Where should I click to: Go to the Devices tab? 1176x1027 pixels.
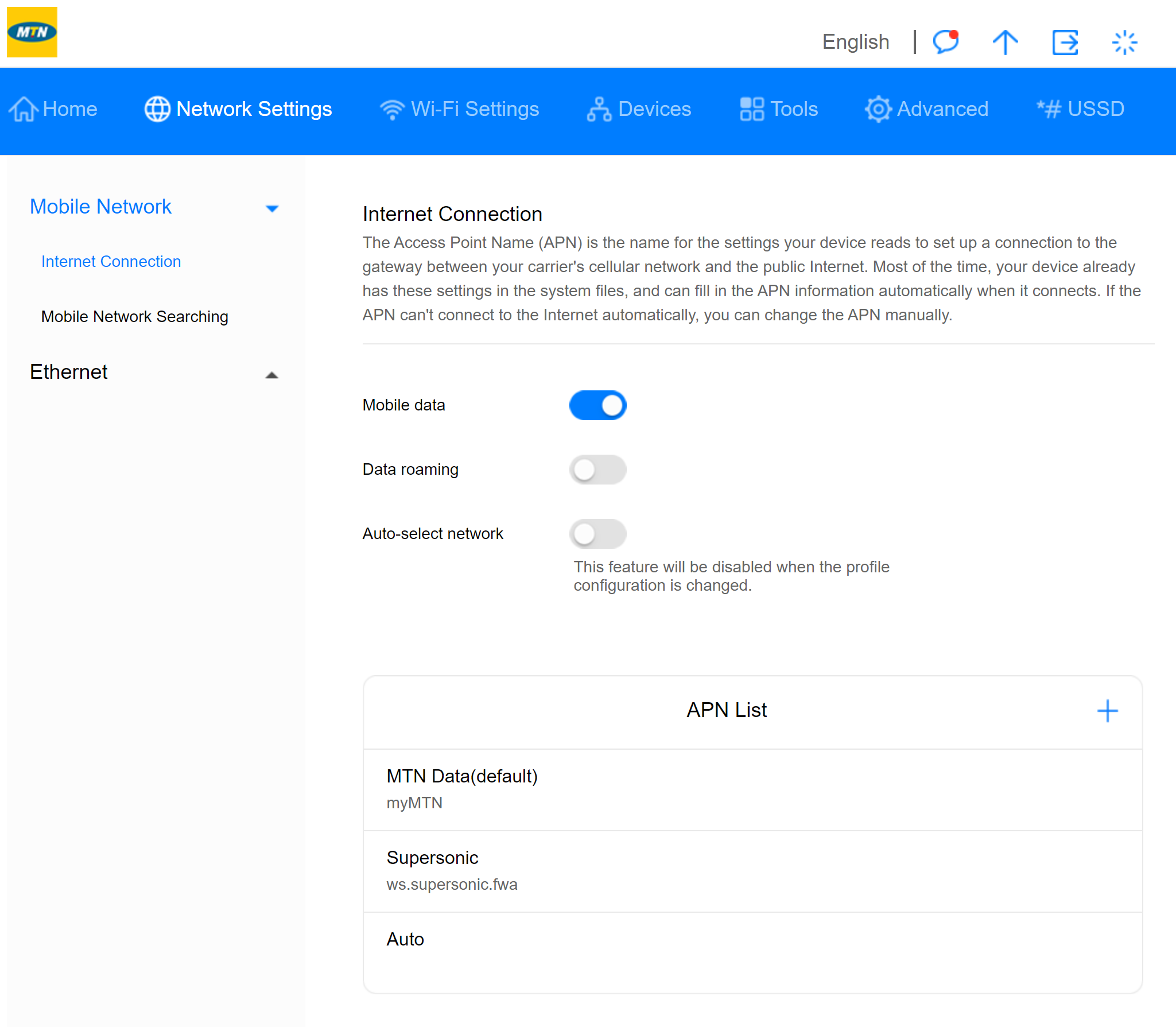tap(639, 109)
